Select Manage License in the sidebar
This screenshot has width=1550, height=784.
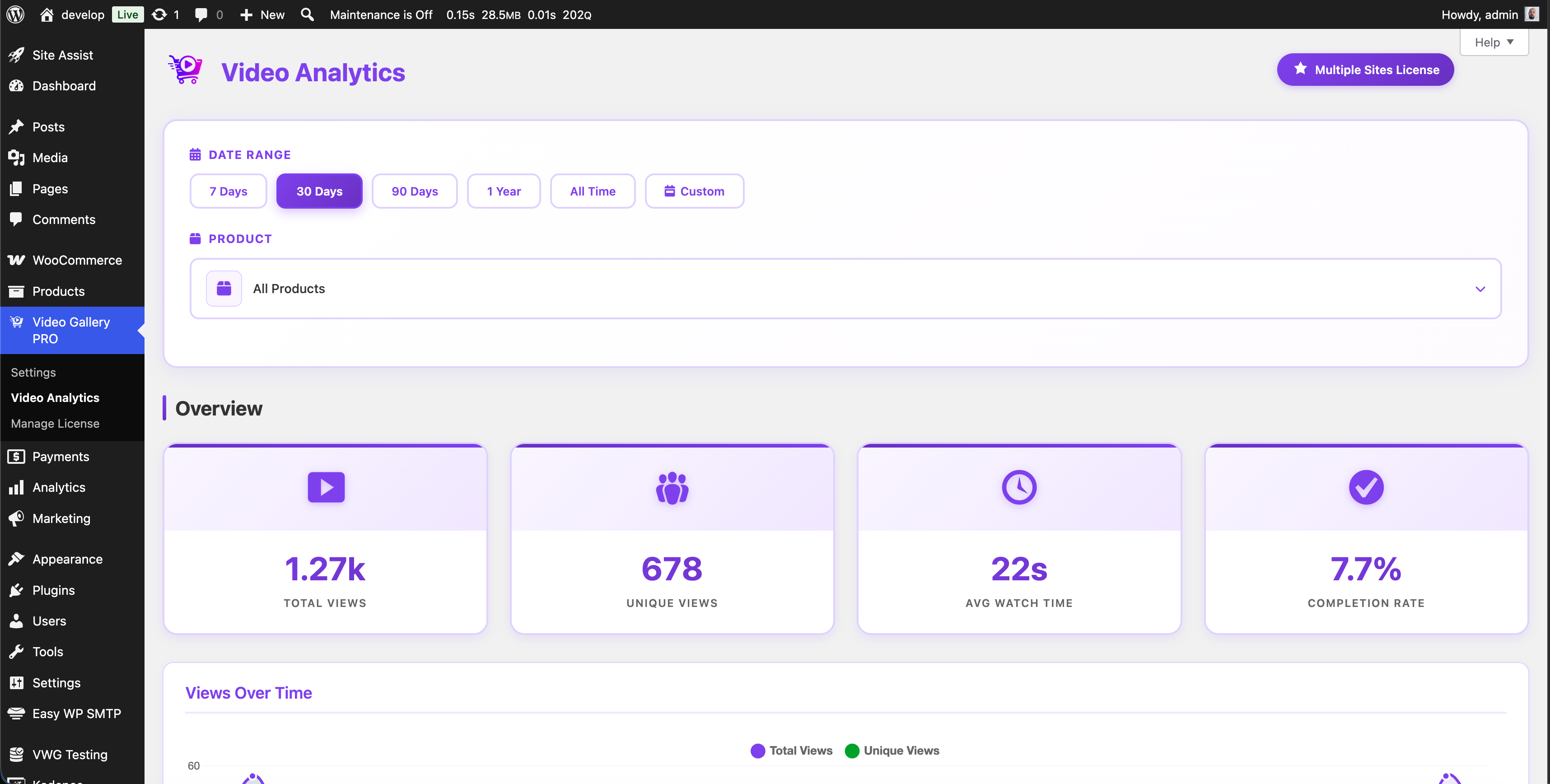(x=55, y=423)
